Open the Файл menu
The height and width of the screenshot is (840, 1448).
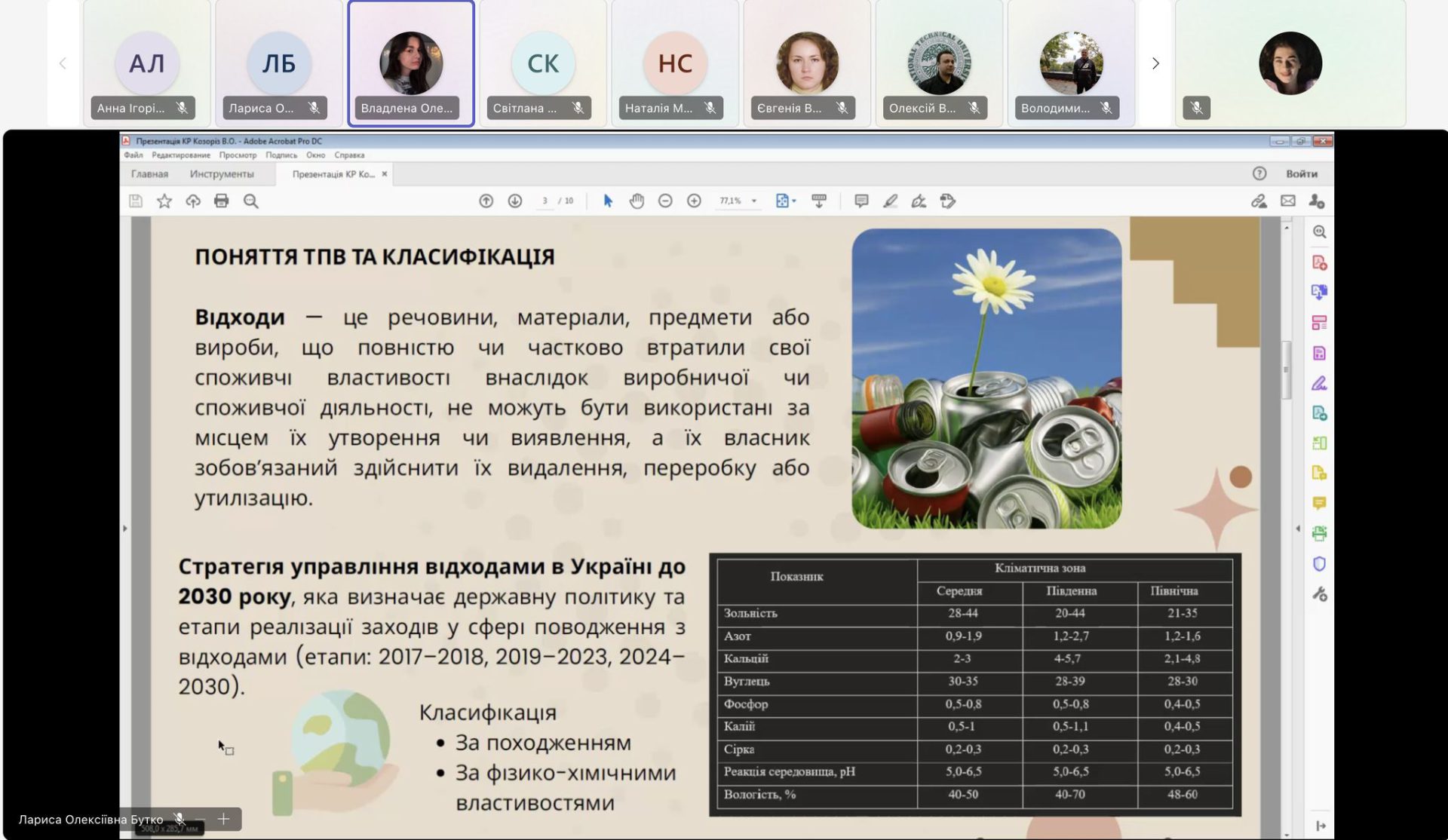[x=133, y=155]
